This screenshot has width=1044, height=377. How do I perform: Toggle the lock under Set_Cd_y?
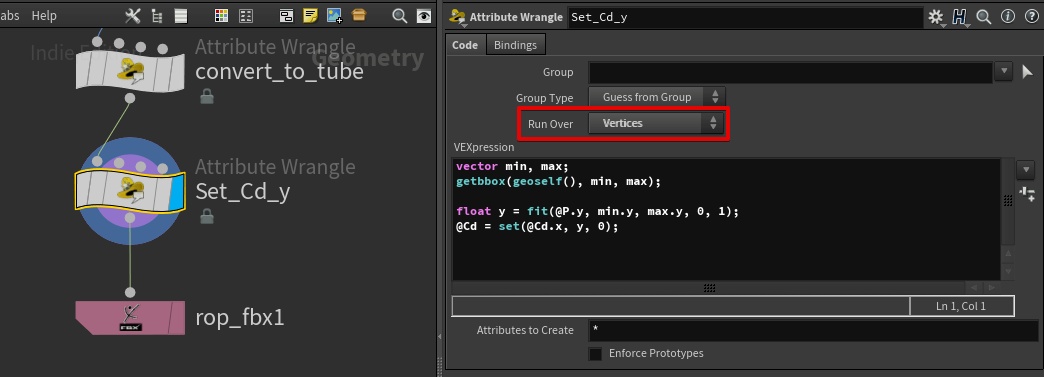point(206,216)
